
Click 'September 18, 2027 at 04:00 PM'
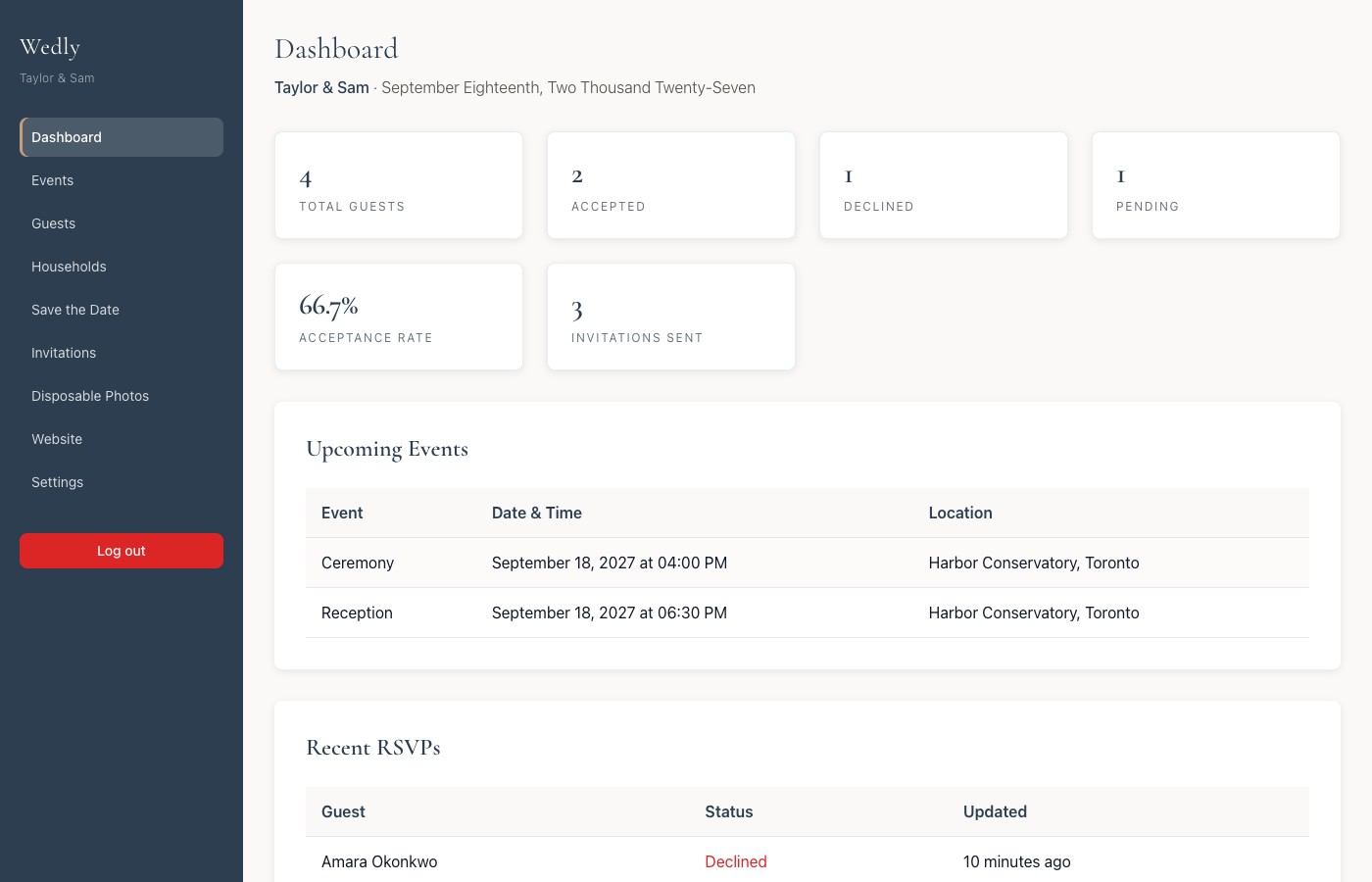pos(610,563)
